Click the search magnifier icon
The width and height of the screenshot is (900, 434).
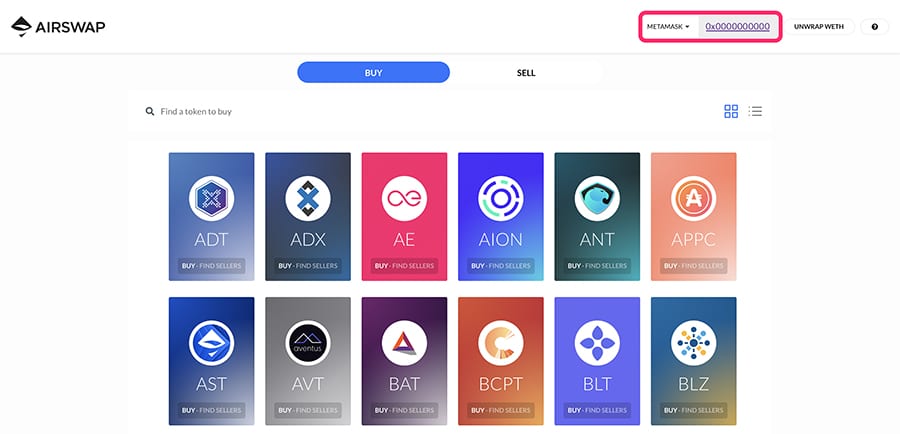[150, 112]
